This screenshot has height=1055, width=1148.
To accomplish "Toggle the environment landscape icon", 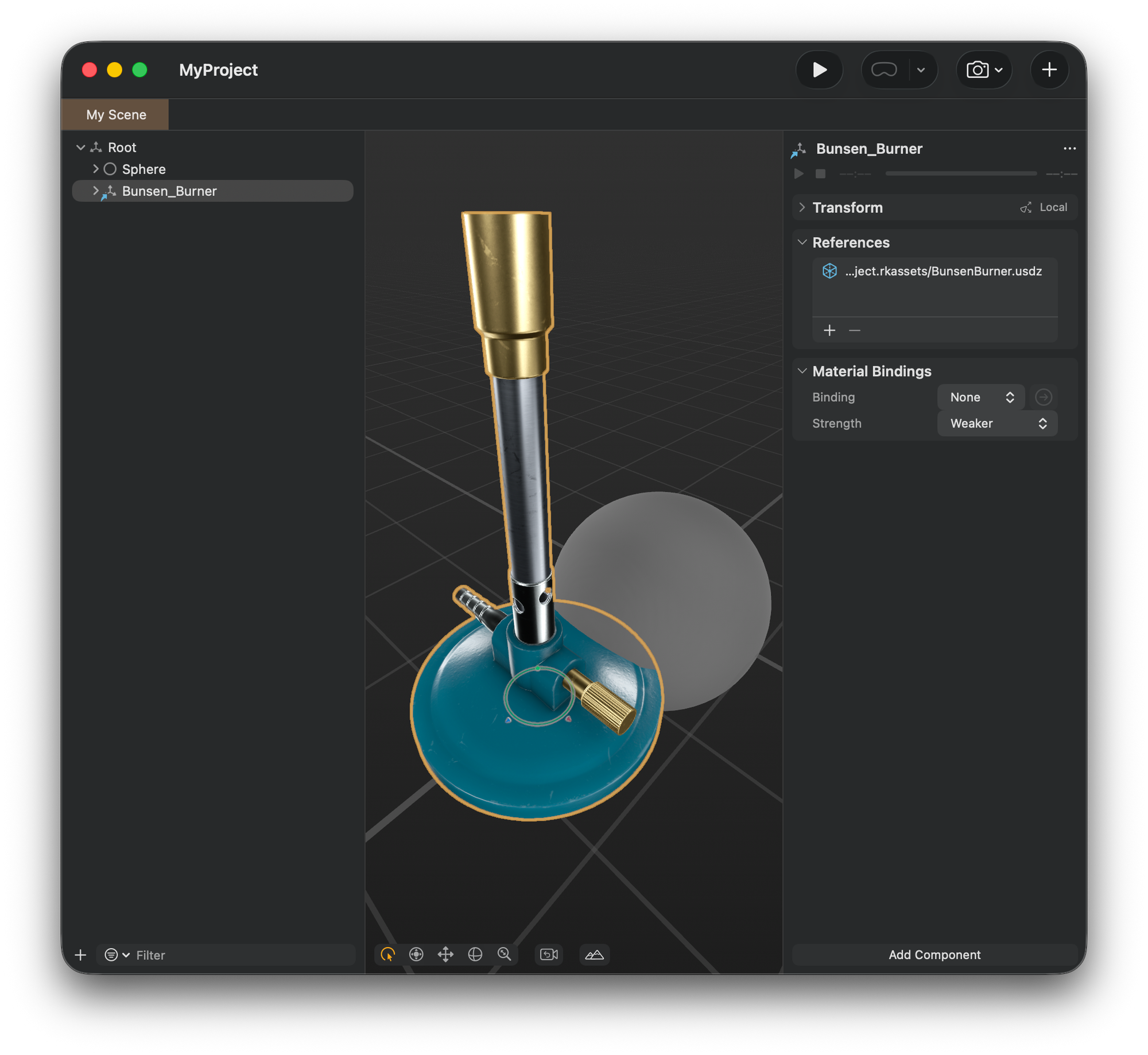I will click(x=594, y=955).
